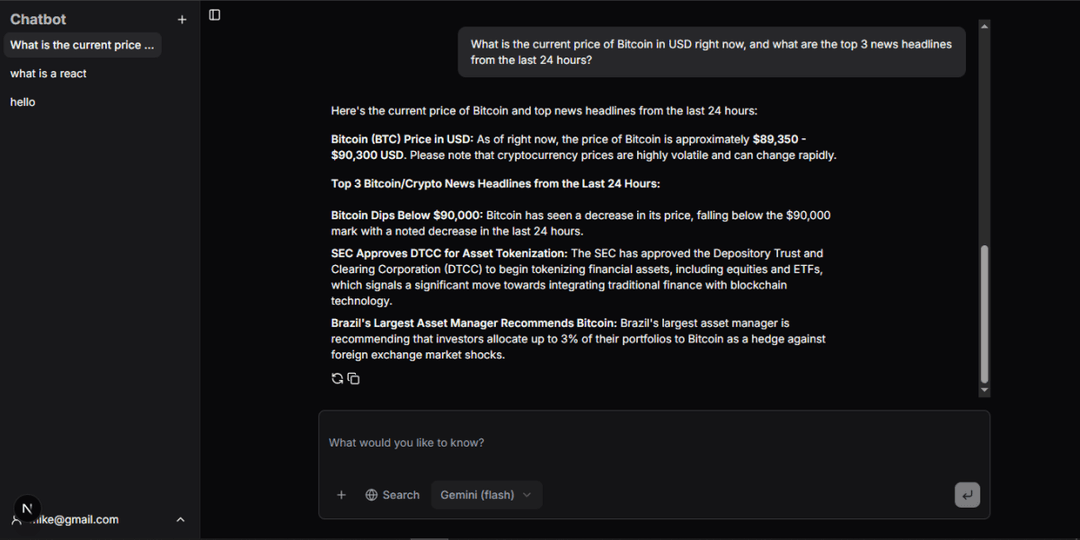1080x540 pixels.
Task: Copy the assistant's response
Action: point(354,378)
